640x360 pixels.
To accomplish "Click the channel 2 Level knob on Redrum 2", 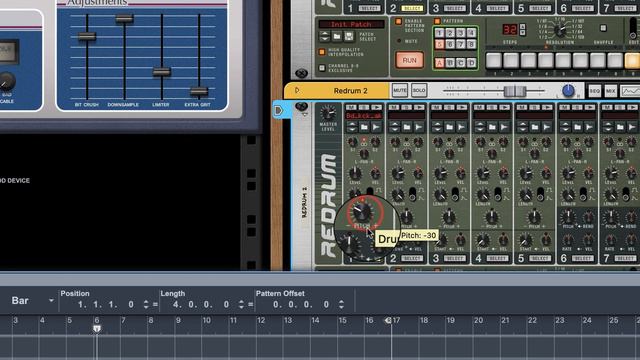I will [x=398, y=173].
